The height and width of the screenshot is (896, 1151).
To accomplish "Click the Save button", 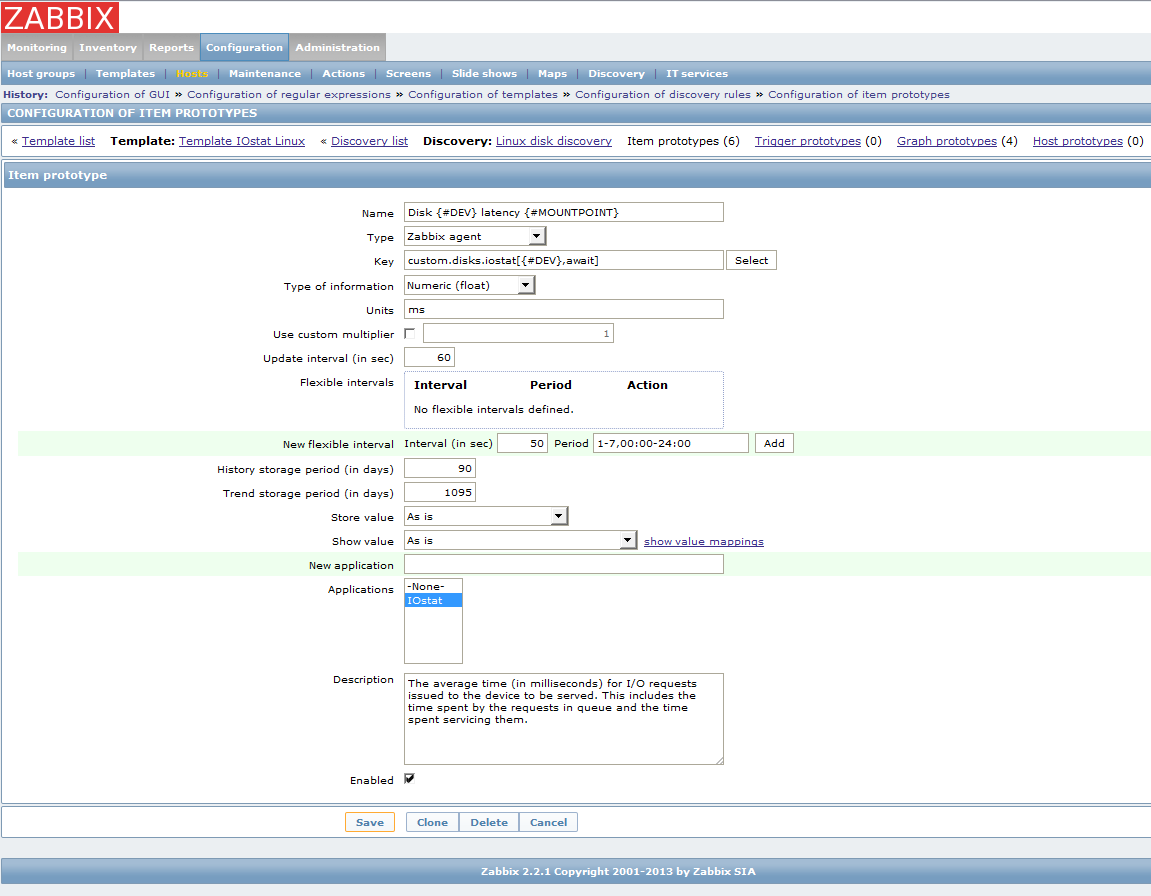I will tap(369, 822).
